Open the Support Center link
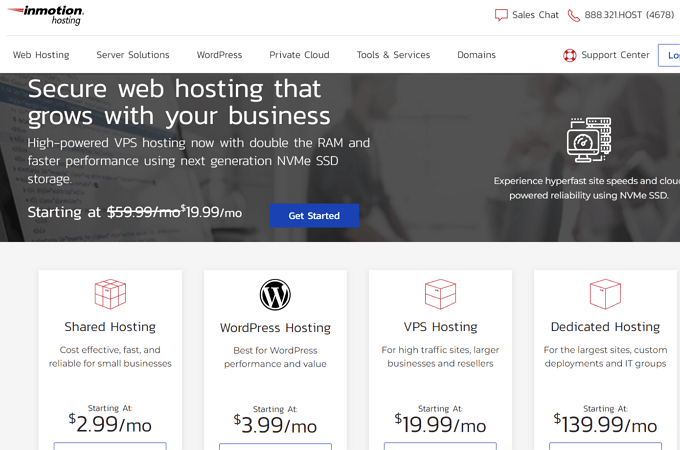The height and width of the screenshot is (450, 680). pos(615,55)
